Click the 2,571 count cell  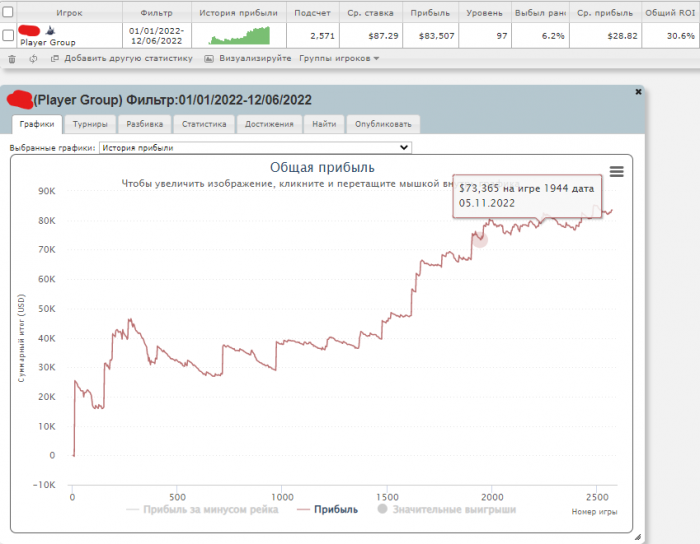(313, 36)
